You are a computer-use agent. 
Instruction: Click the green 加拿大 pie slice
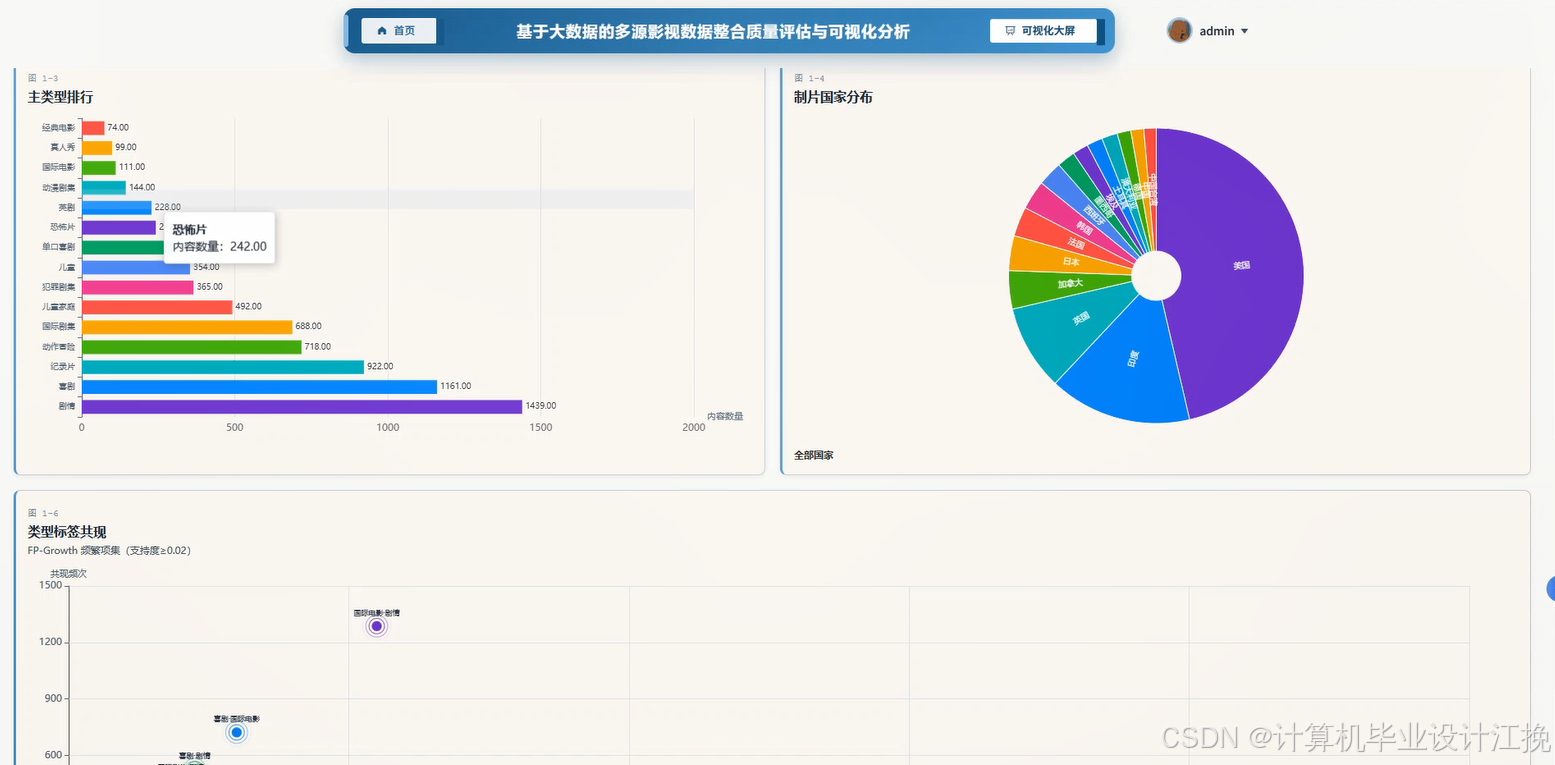[x=1070, y=284]
